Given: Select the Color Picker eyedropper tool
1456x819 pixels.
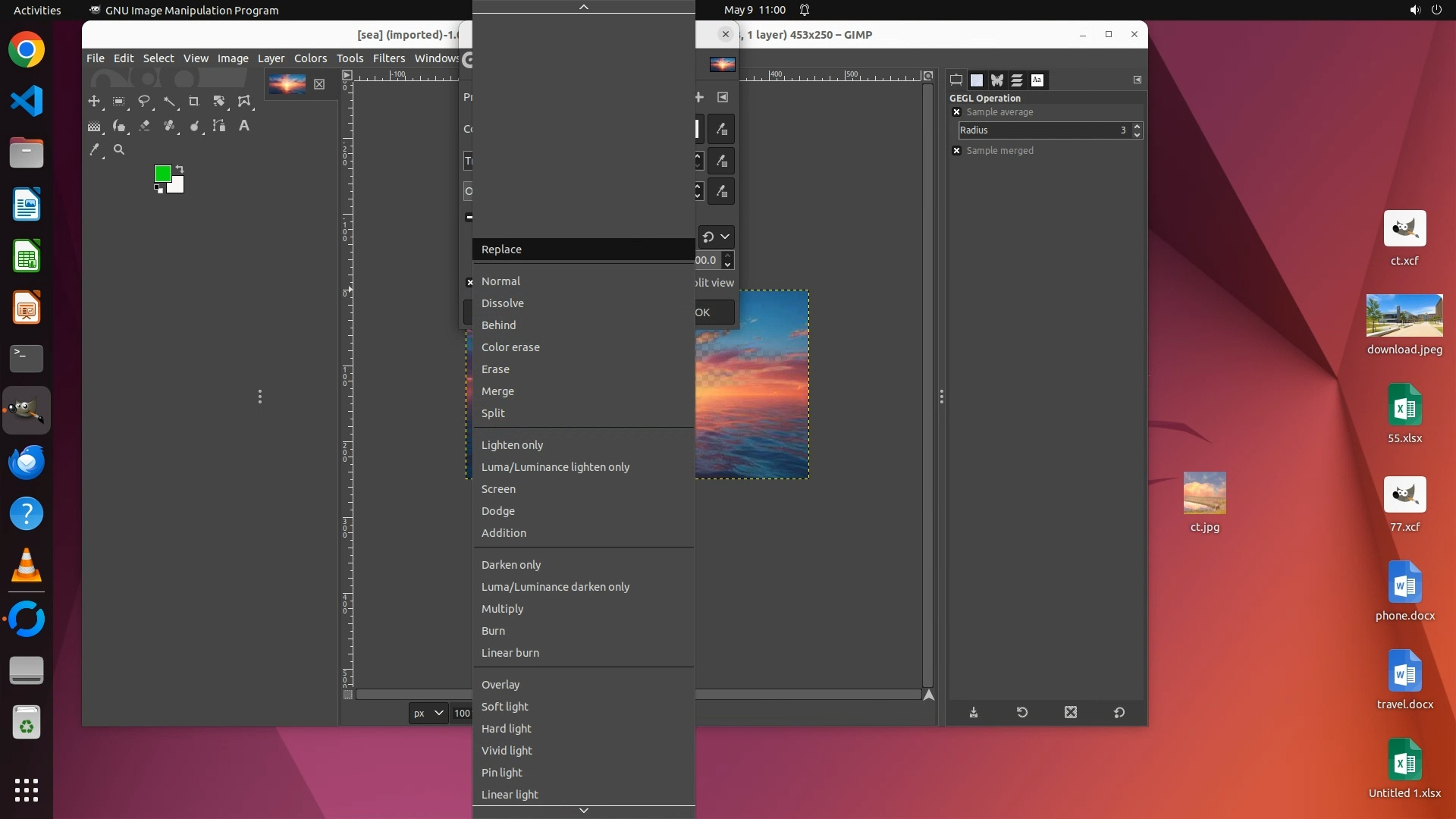Looking at the screenshot, I should (94, 150).
